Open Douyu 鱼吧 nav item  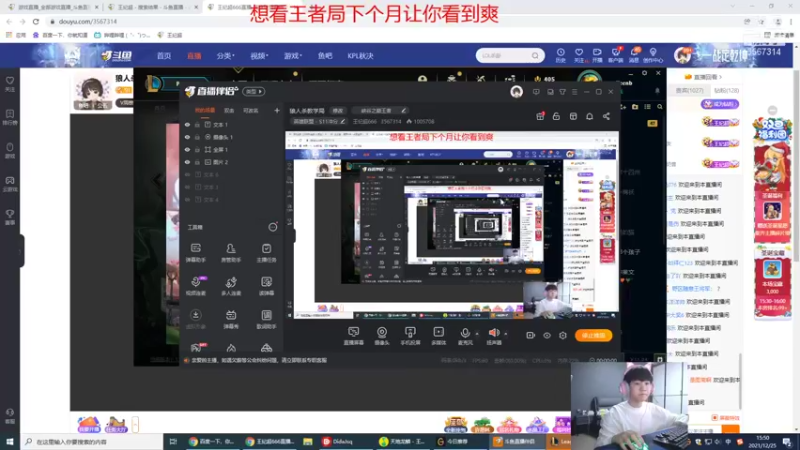[x=325, y=56]
